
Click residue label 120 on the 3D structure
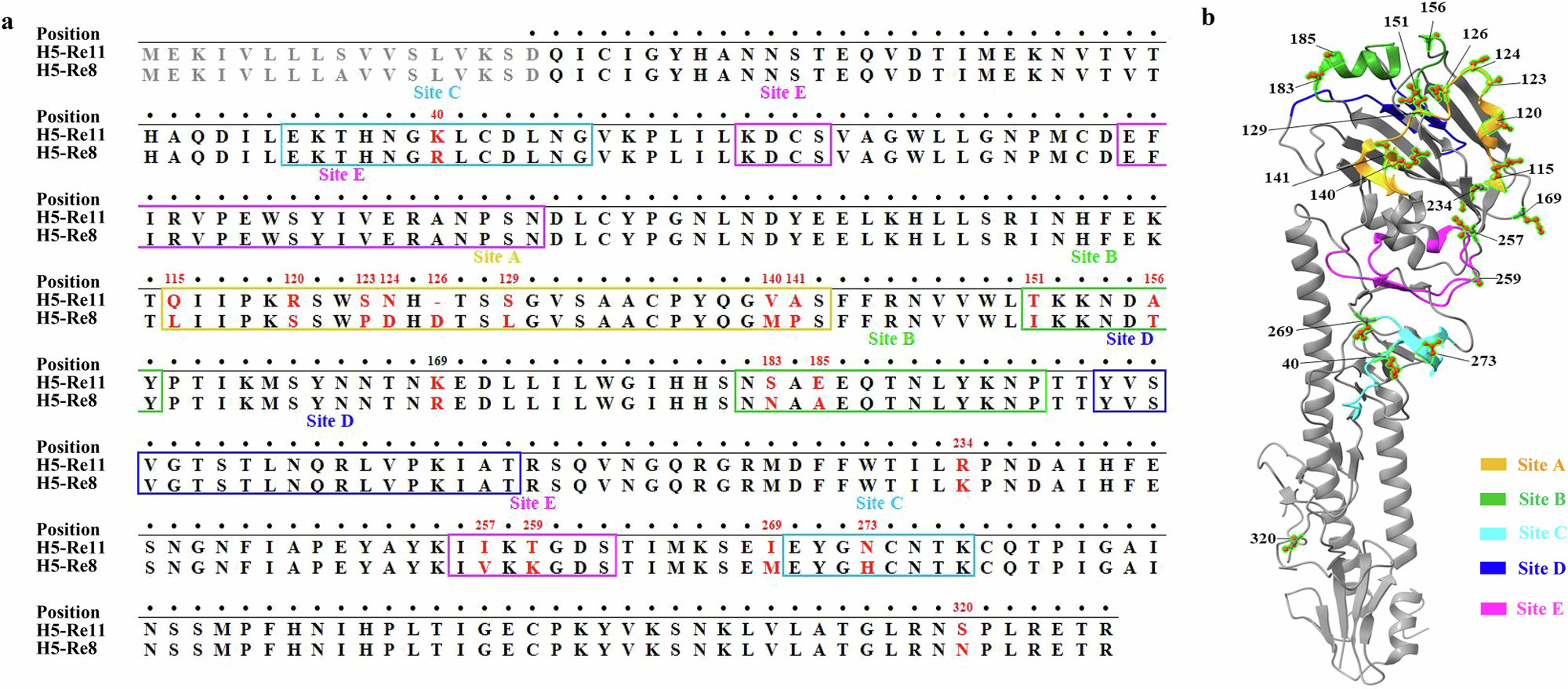pyautogui.click(x=1529, y=113)
